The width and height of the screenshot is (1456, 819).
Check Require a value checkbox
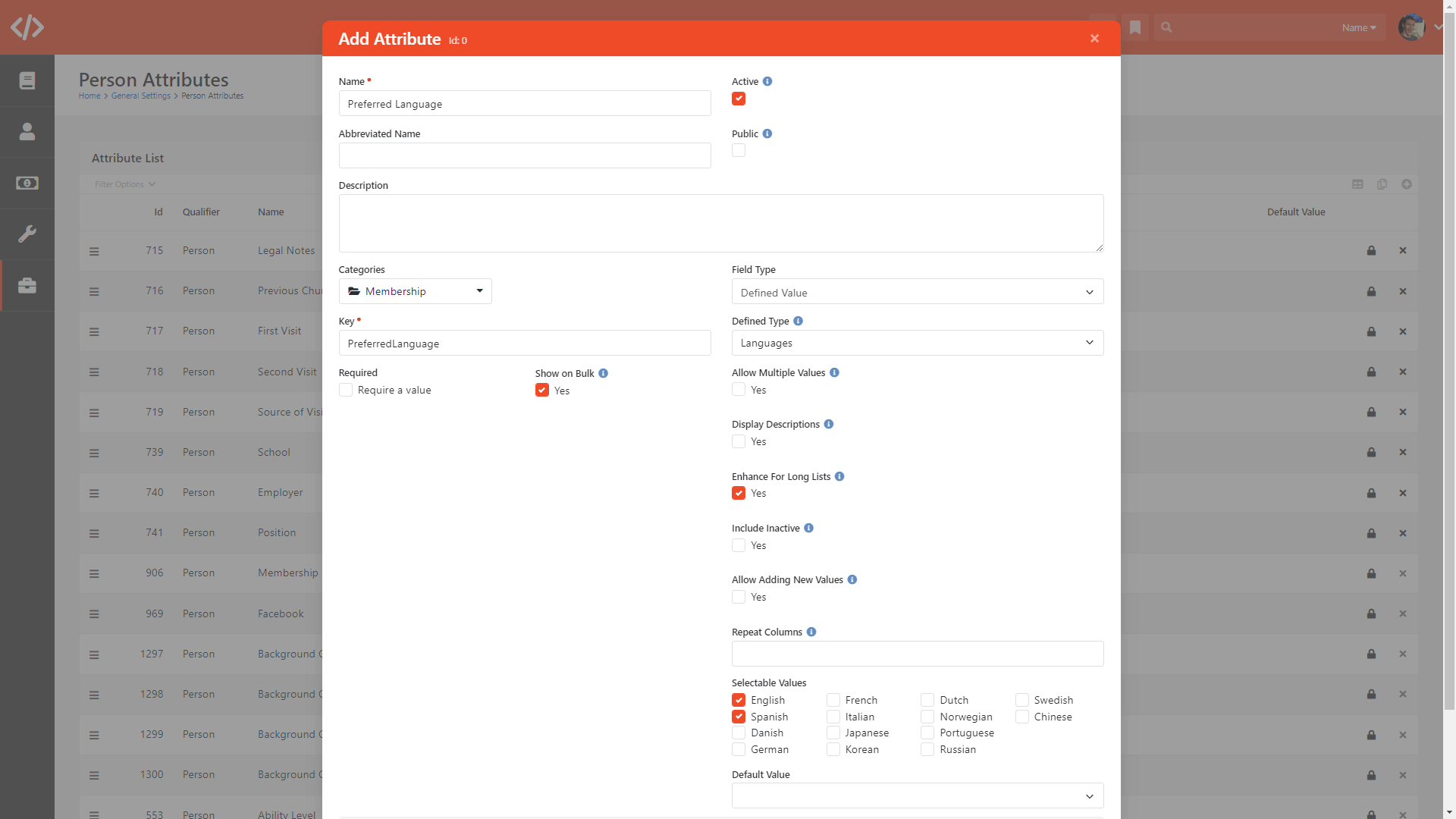[346, 390]
